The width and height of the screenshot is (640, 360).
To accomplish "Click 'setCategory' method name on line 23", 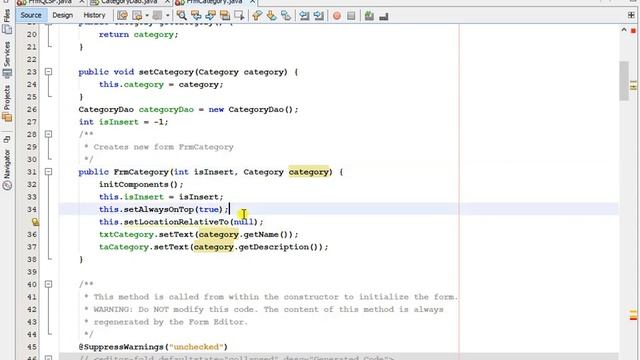I will pos(166,72).
